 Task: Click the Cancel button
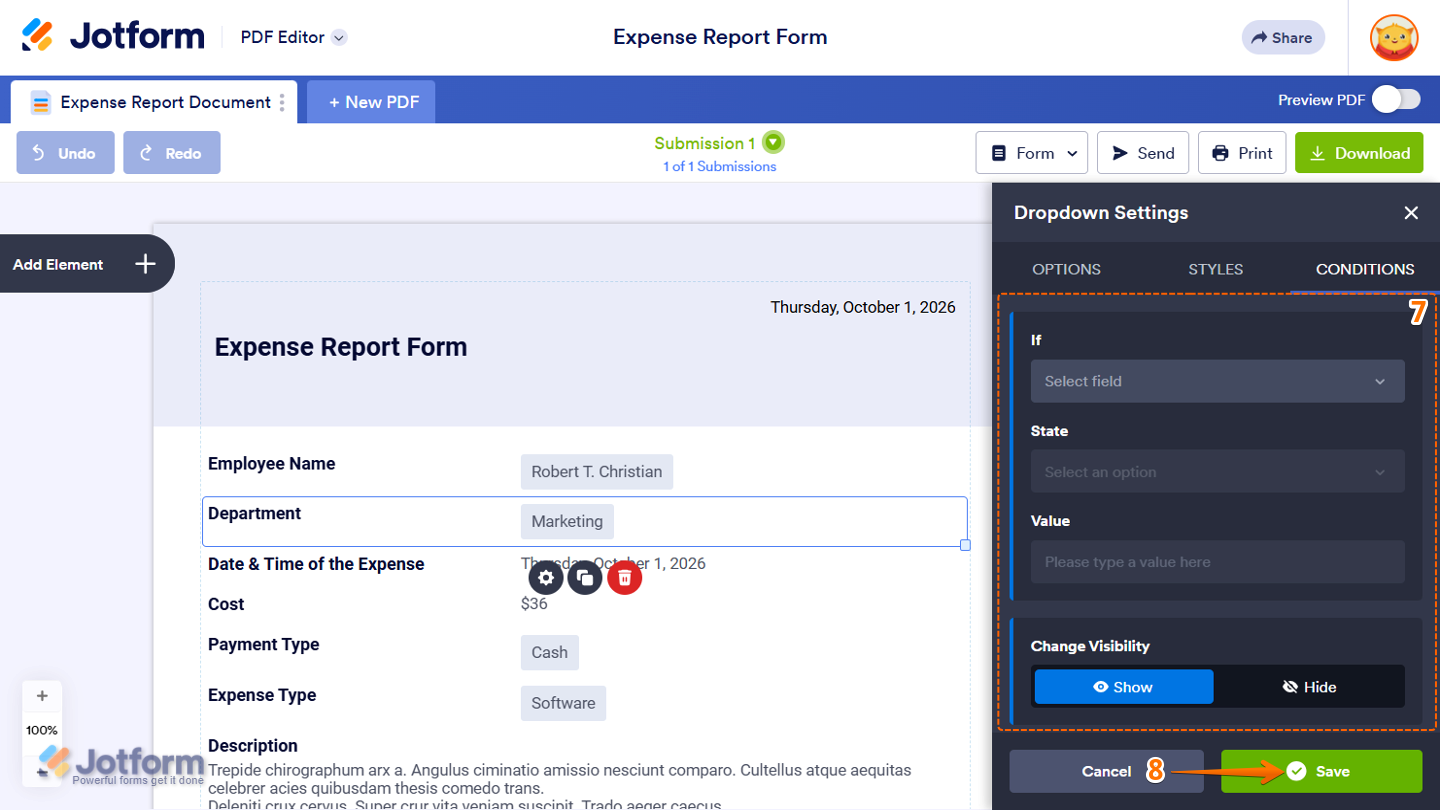[1106, 771]
